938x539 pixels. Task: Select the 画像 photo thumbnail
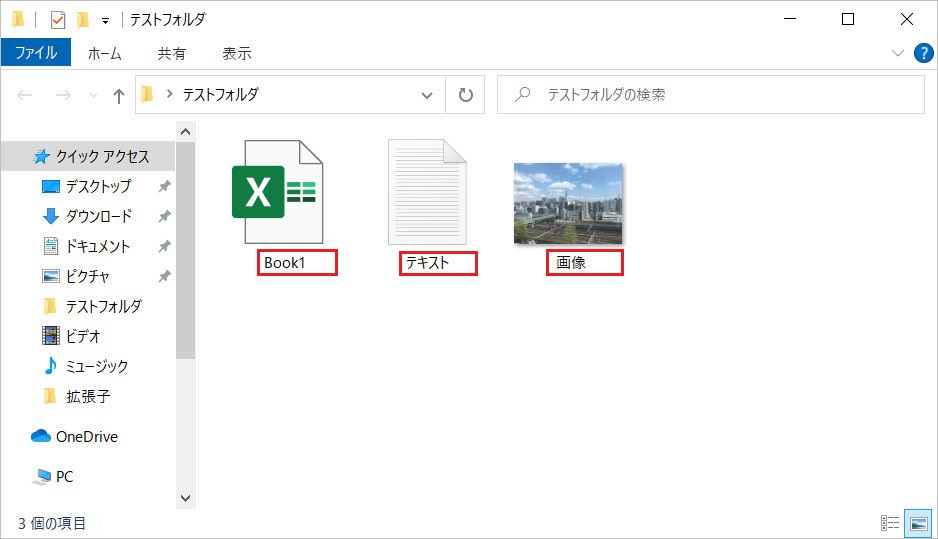pyautogui.click(x=568, y=203)
